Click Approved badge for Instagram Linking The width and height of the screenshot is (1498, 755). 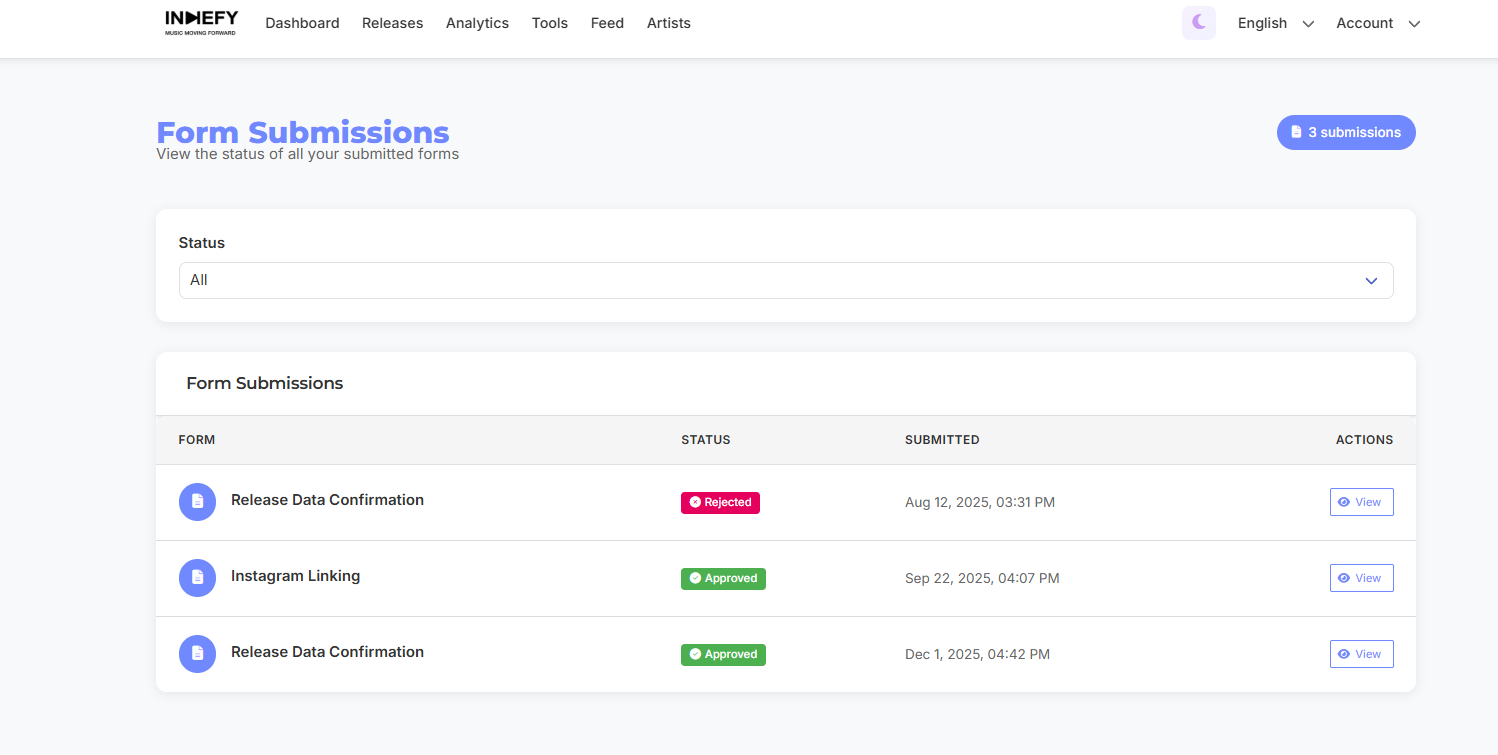[723, 579]
